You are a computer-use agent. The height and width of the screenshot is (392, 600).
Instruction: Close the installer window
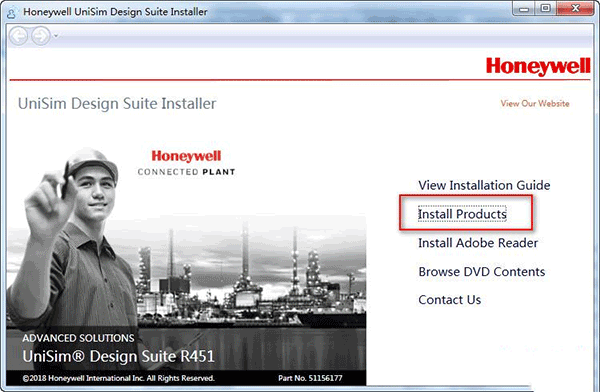click(575, 9)
